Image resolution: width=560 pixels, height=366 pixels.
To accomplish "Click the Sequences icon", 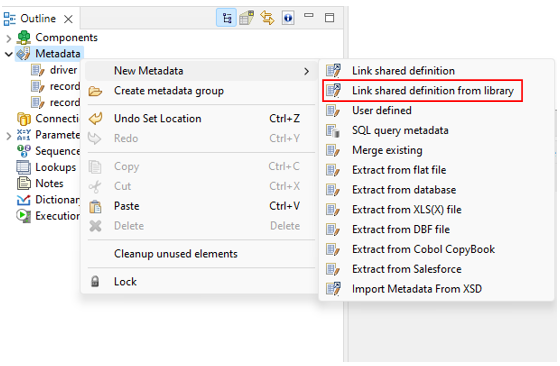I will point(24,151).
